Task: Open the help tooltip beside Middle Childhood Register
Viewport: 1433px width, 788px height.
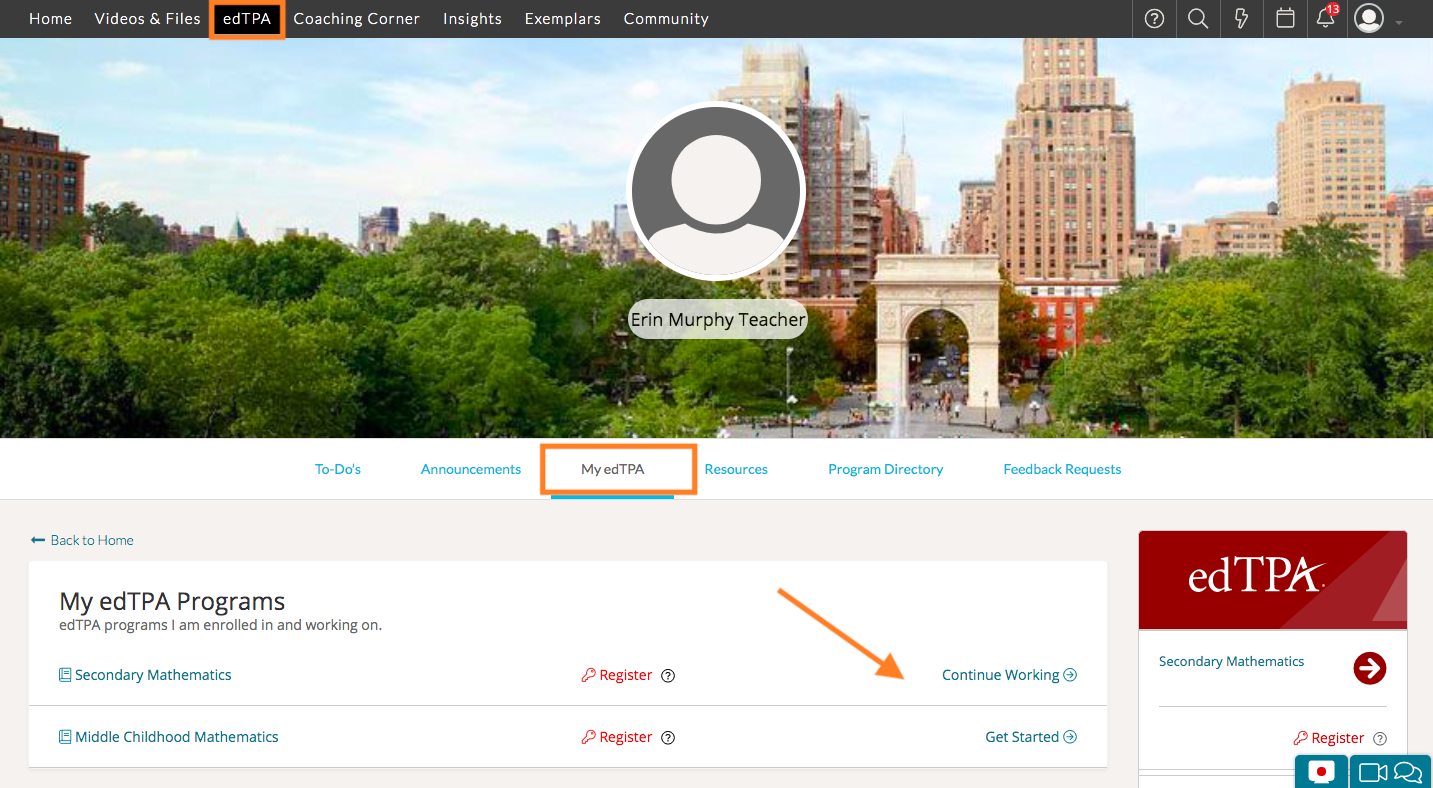Action: tap(667, 737)
